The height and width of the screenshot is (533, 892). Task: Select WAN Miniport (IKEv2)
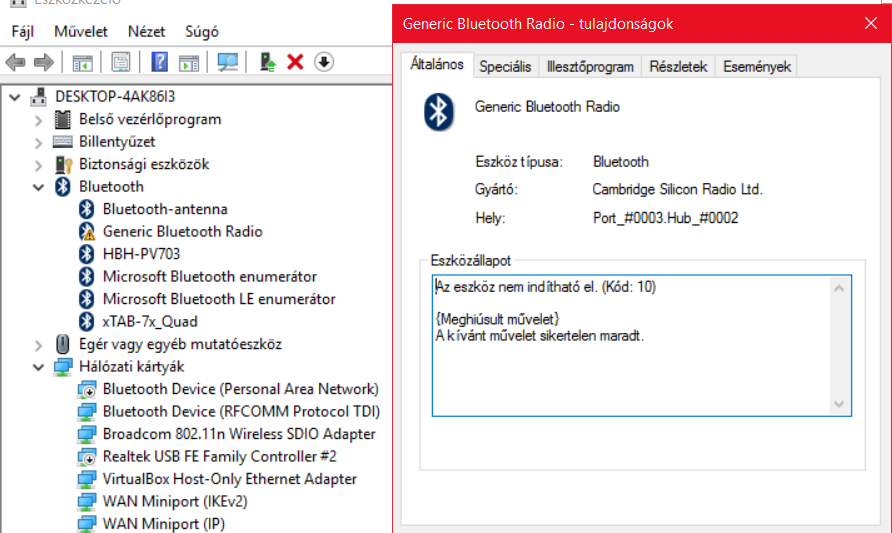(x=175, y=501)
